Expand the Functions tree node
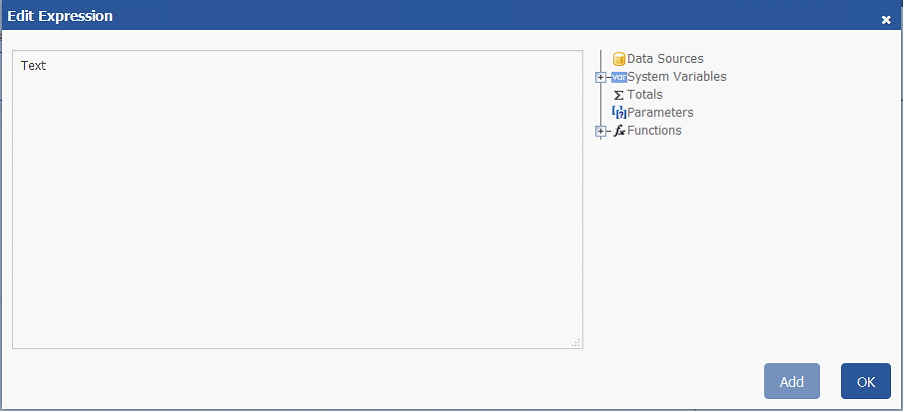 (600, 131)
